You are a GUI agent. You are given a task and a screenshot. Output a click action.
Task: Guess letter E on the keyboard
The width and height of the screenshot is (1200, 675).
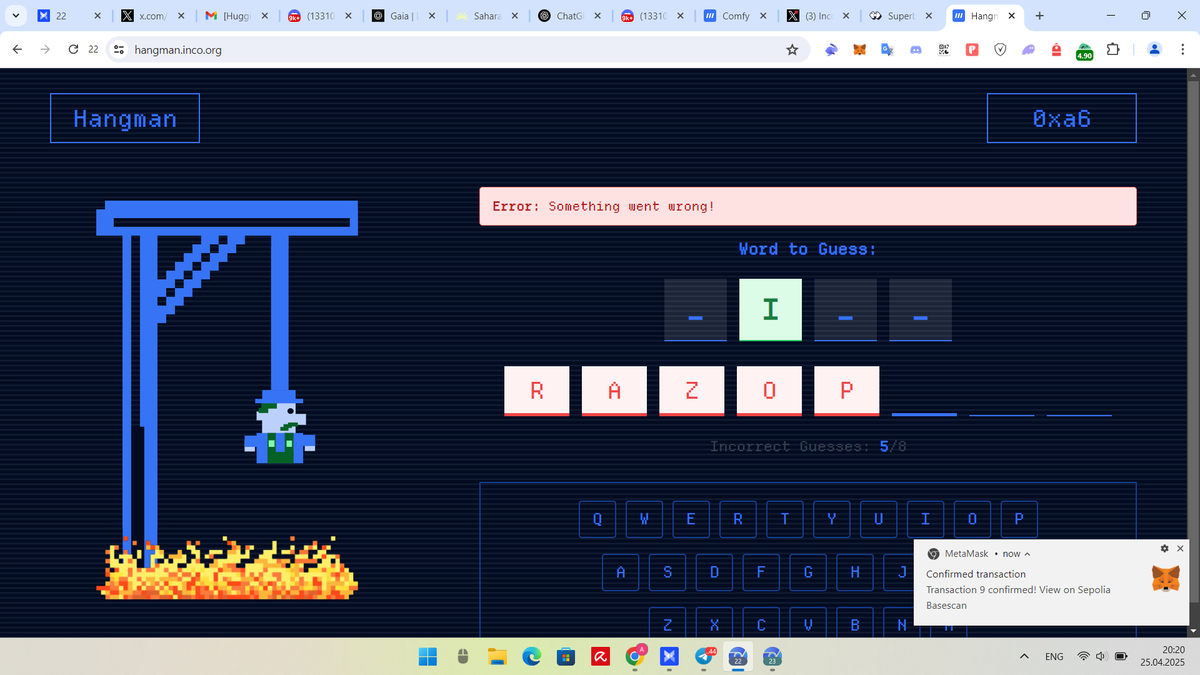(x=691, y=519)
